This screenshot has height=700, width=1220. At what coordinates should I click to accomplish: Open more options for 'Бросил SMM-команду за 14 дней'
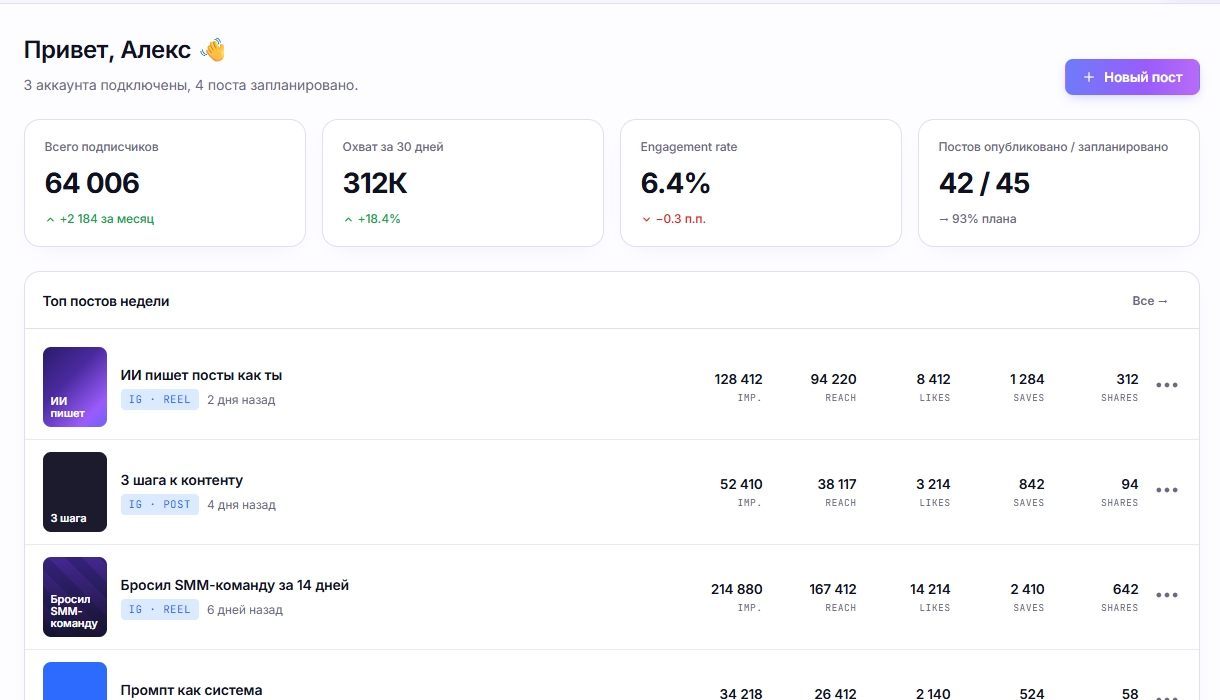[1166, 595]
